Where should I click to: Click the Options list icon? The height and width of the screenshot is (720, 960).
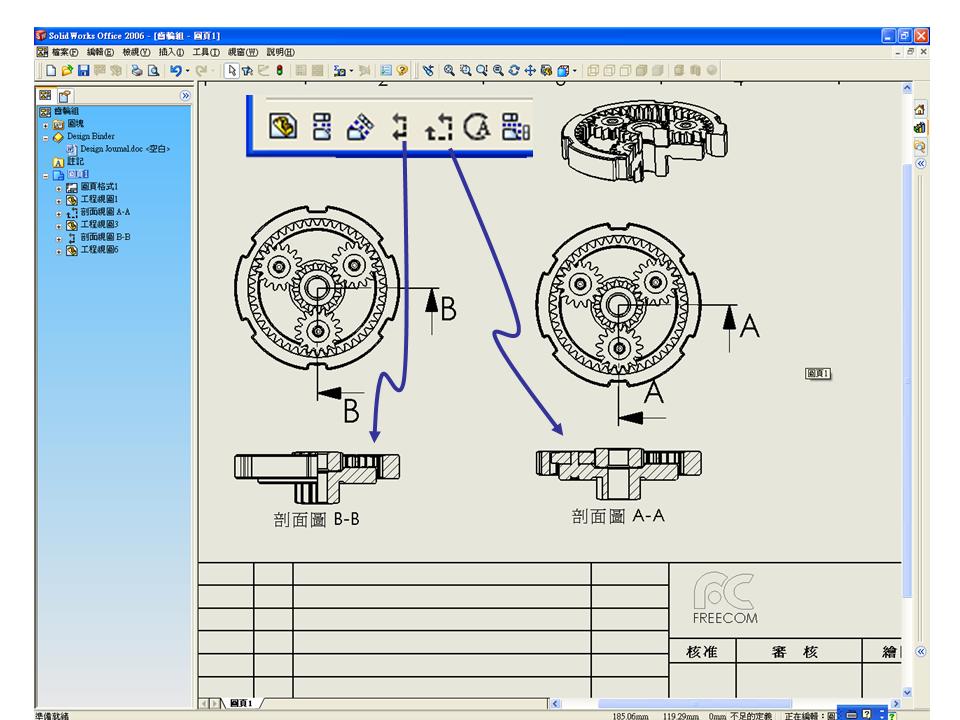click(x=386, y=70)
